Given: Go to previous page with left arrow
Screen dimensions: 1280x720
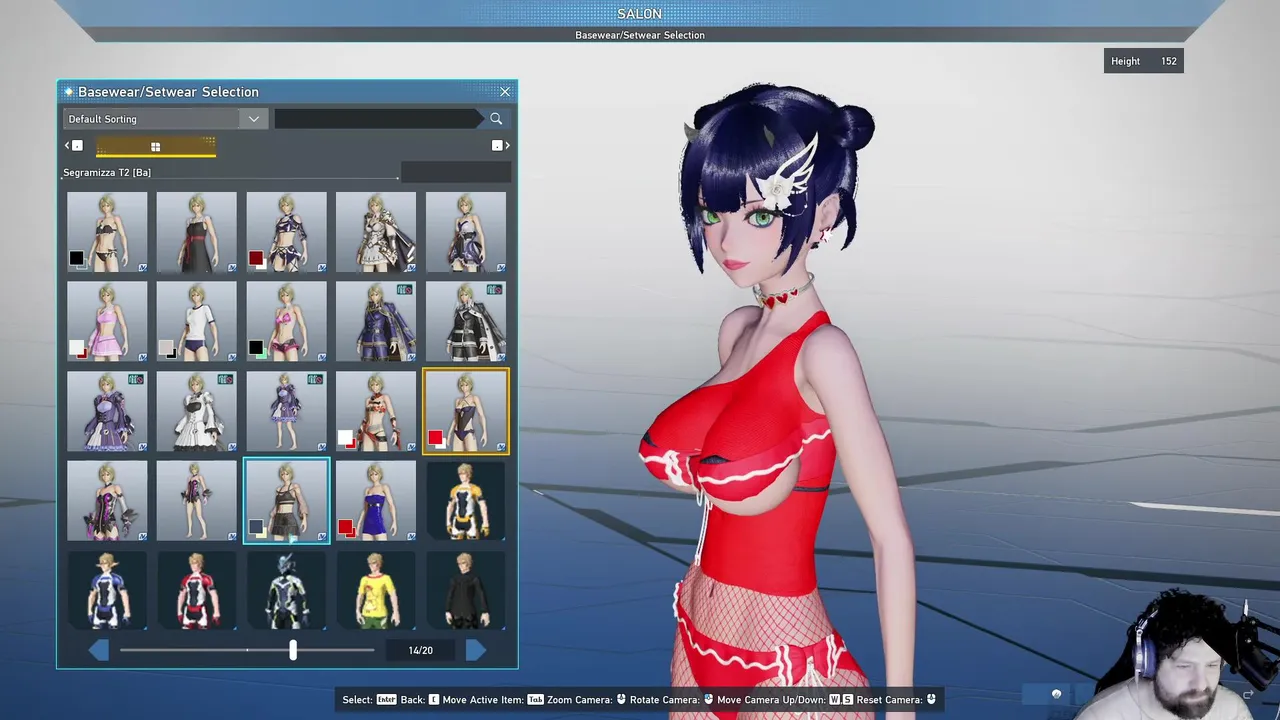Looking at the screenshot, I should point(99,650).
